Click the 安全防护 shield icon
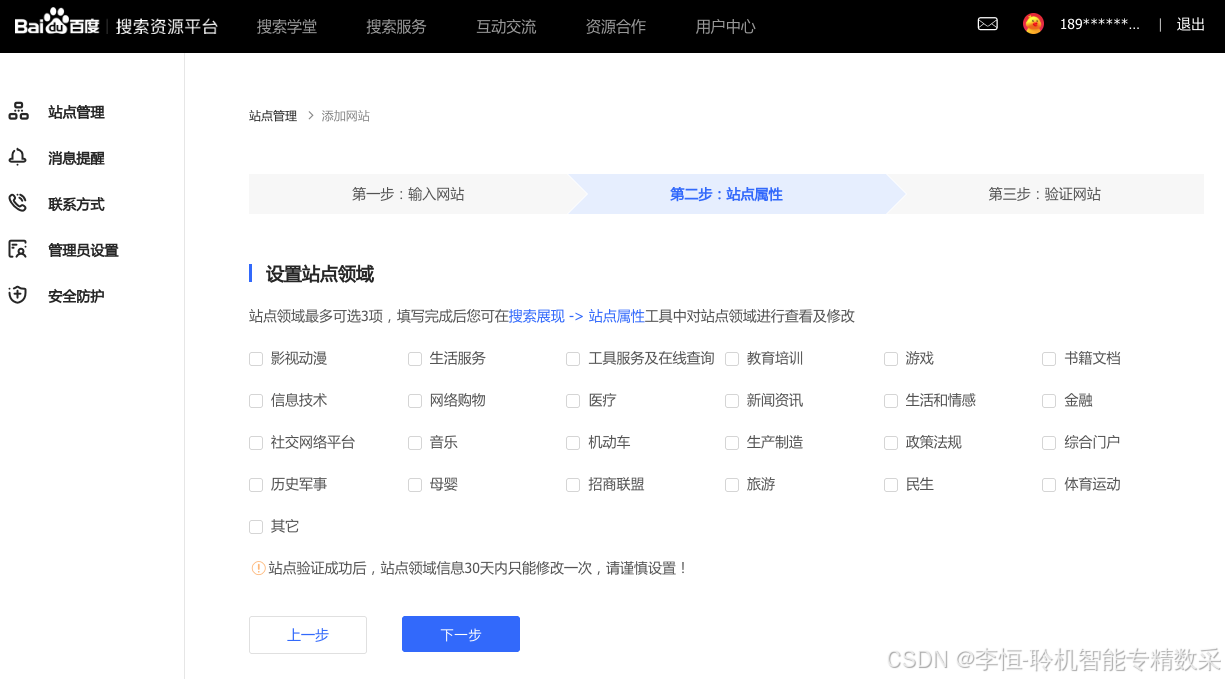 tap(18, 295)
